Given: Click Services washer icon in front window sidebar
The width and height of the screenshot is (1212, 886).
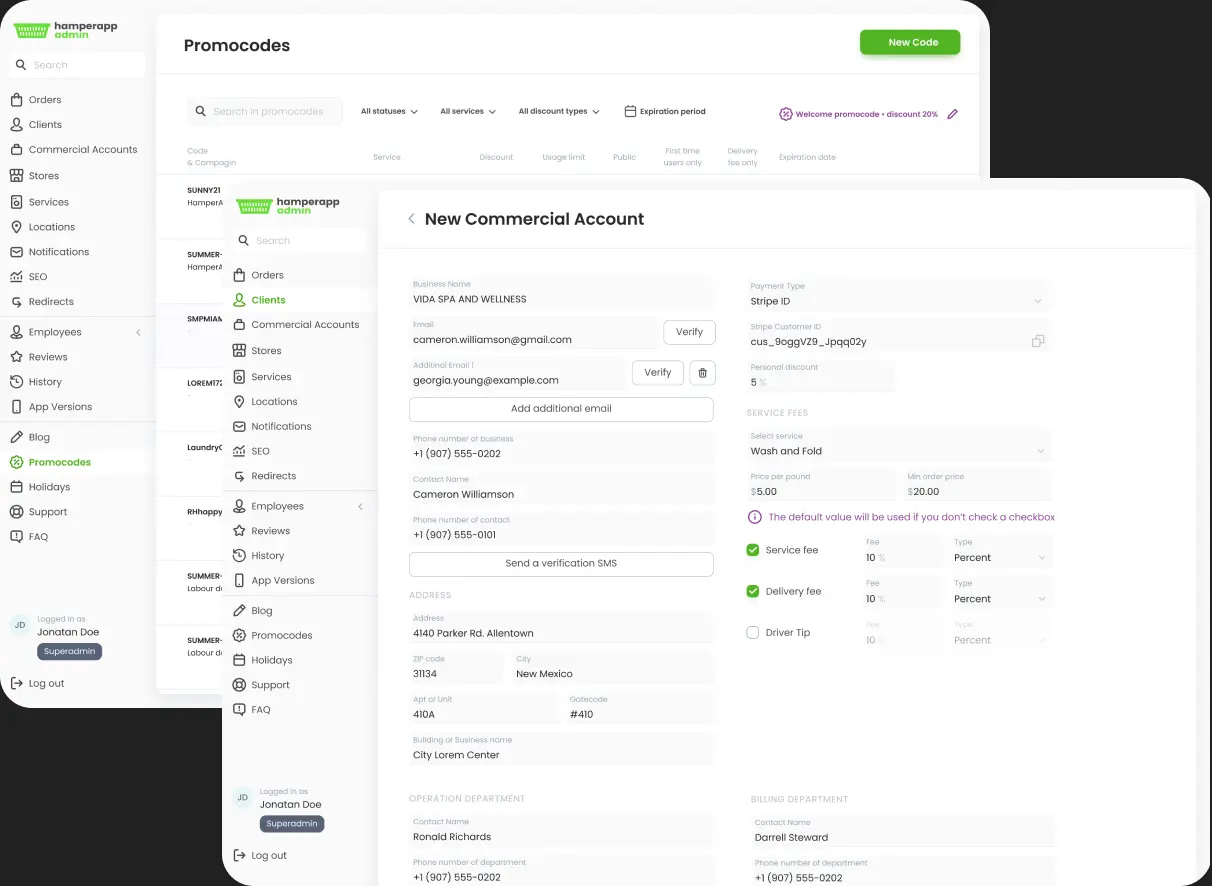Looking at the screenshot, I should coord(239,377).
